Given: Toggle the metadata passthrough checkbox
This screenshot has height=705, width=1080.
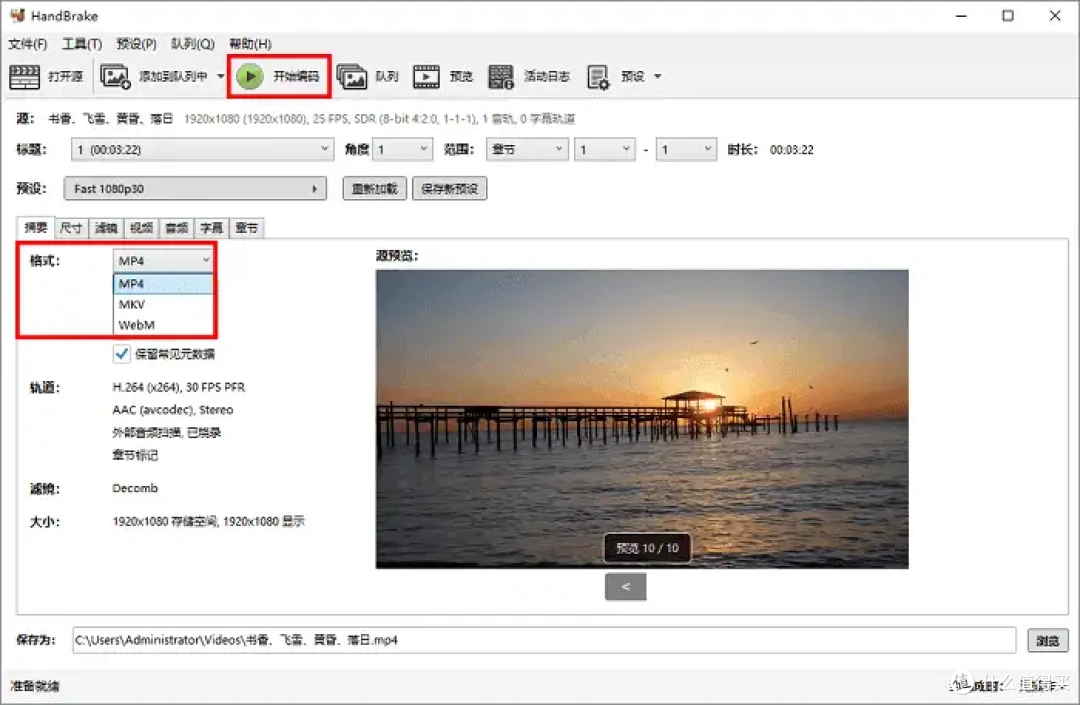Looking at the screenshot, I should point(121,354).
